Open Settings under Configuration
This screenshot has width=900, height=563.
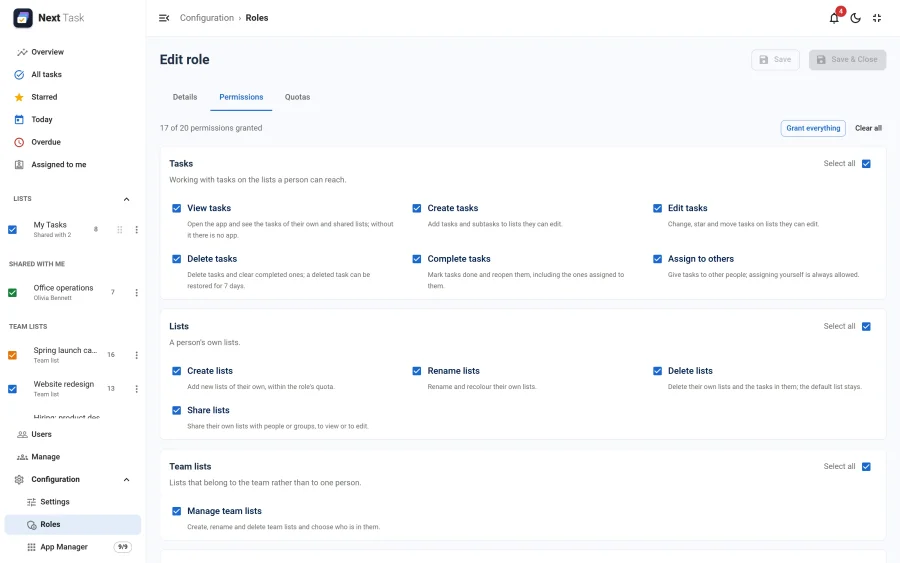point(73,502)
